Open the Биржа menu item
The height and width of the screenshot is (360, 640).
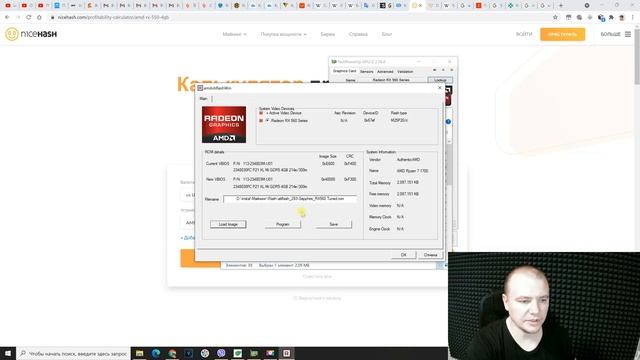click(327, 34)
